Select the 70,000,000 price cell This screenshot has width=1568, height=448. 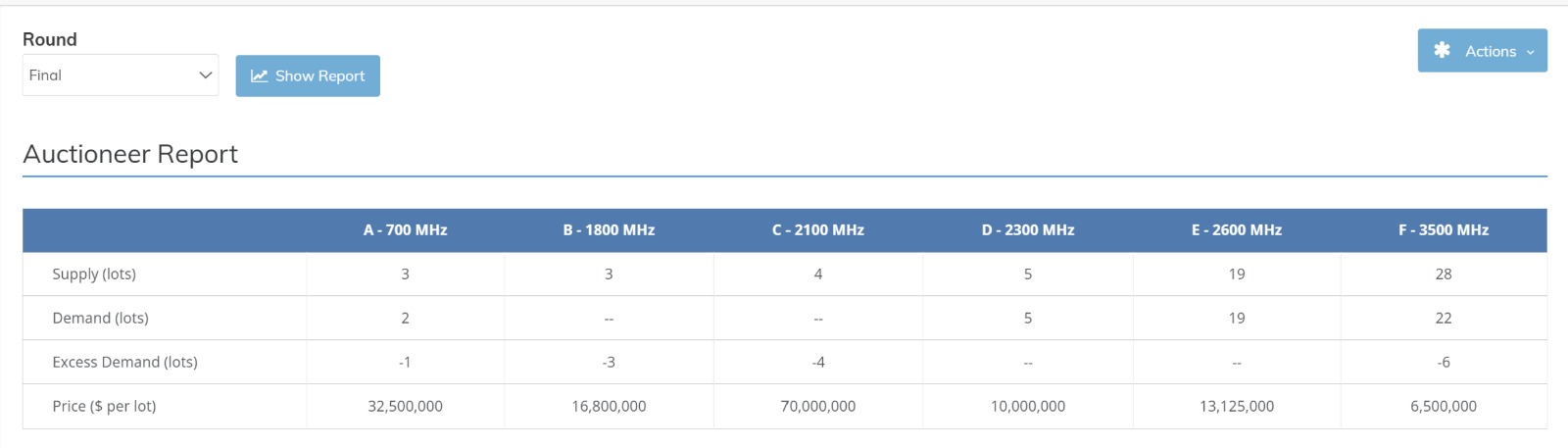pyautogui.click(x=817, y=407)
